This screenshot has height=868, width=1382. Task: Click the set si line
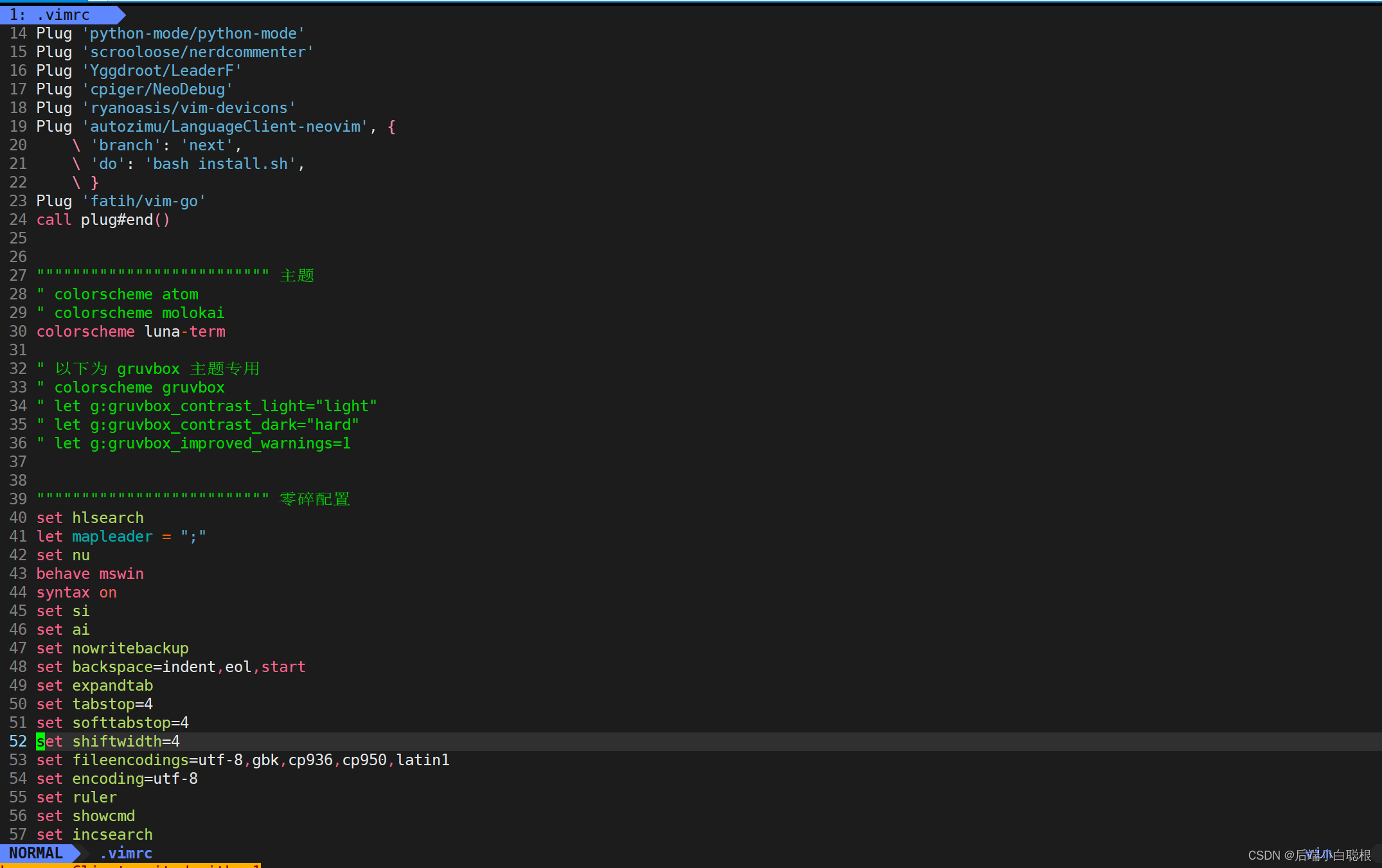point(63,611)
